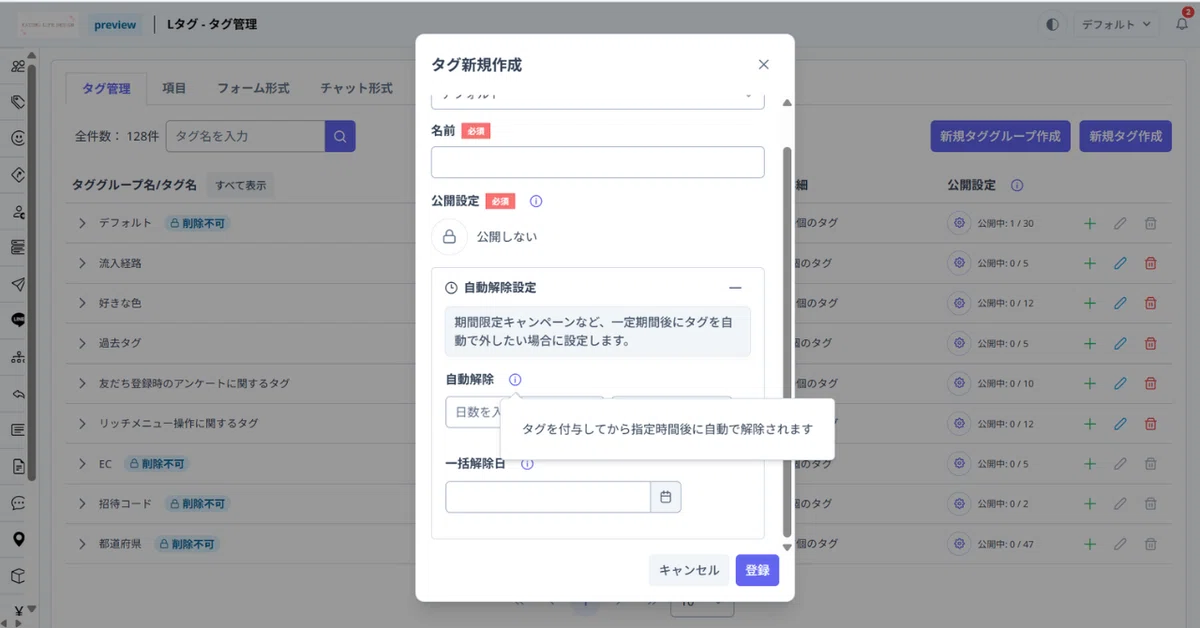Expand the 流入経路 tag group

(83, 263)
